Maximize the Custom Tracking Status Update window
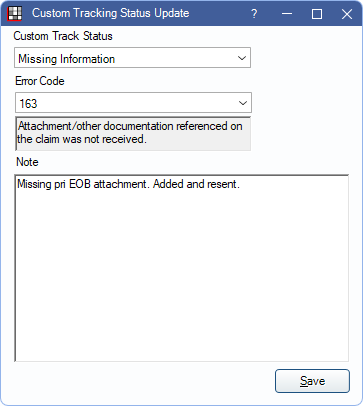 pos(317,14)
